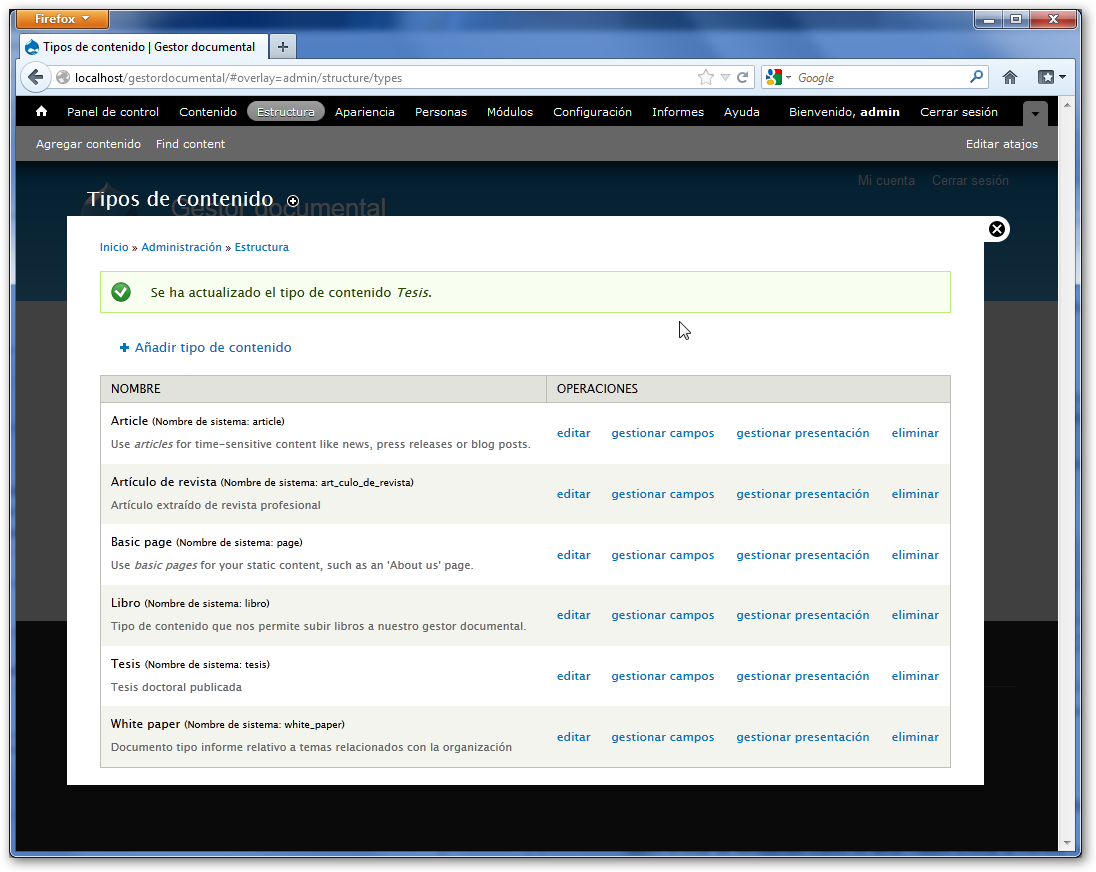Open the Firefox home page icon
1096x872 pixels.
click(1010, 77)
